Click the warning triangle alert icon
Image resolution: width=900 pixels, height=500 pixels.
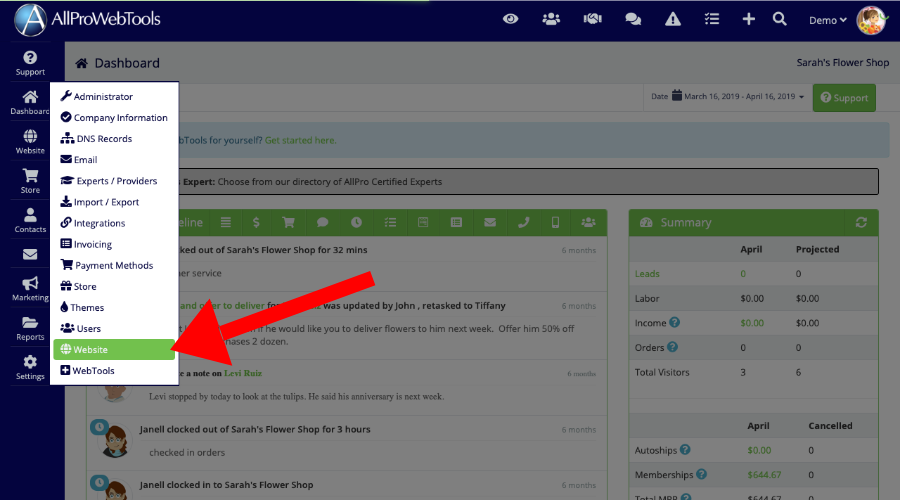pyautogui.click(x=673, y=19)
